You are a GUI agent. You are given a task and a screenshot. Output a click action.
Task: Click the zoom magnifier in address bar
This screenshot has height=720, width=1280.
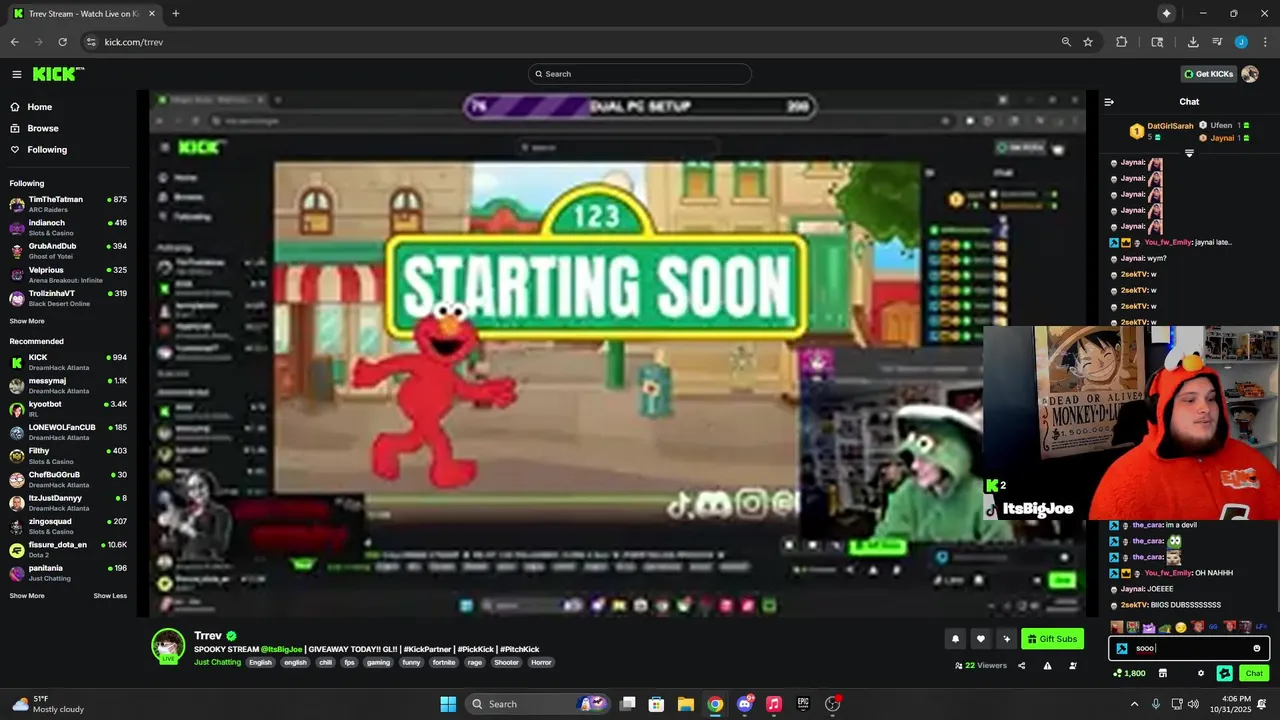(x=1066, y=42)
